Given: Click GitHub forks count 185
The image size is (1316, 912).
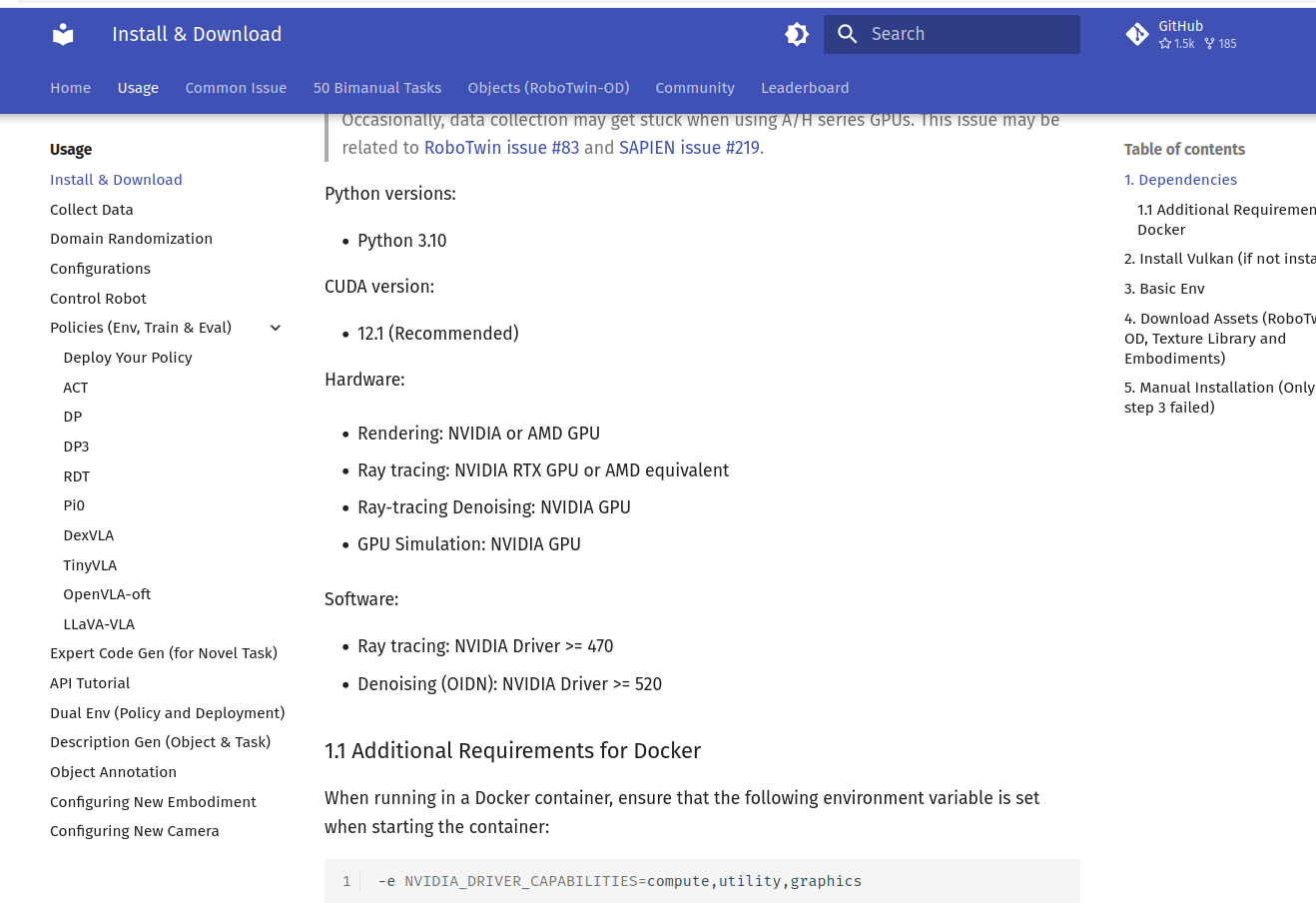Looking at the screenshot, I should point(1221,44).
